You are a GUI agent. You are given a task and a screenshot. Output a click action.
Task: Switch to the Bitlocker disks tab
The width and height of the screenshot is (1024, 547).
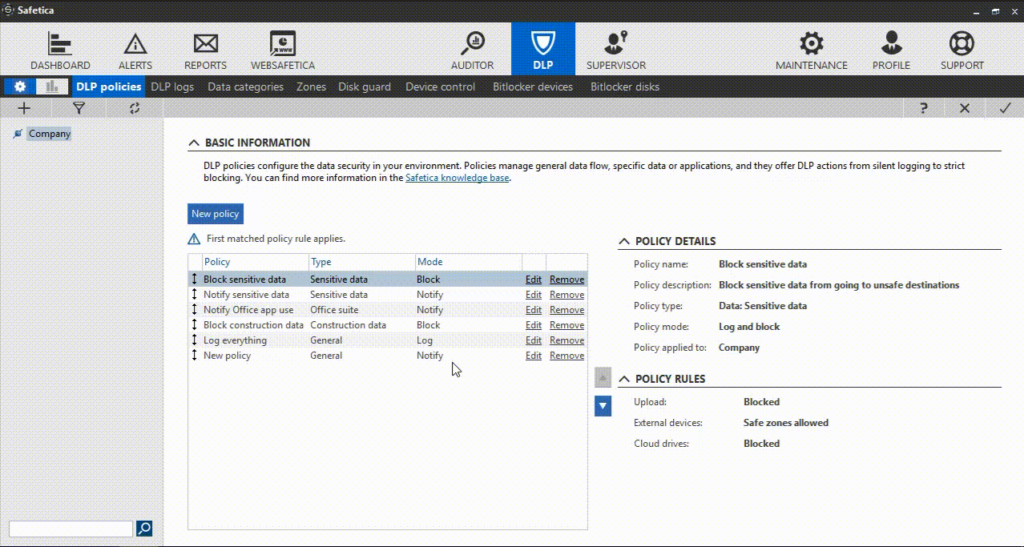tap(625, 87)
